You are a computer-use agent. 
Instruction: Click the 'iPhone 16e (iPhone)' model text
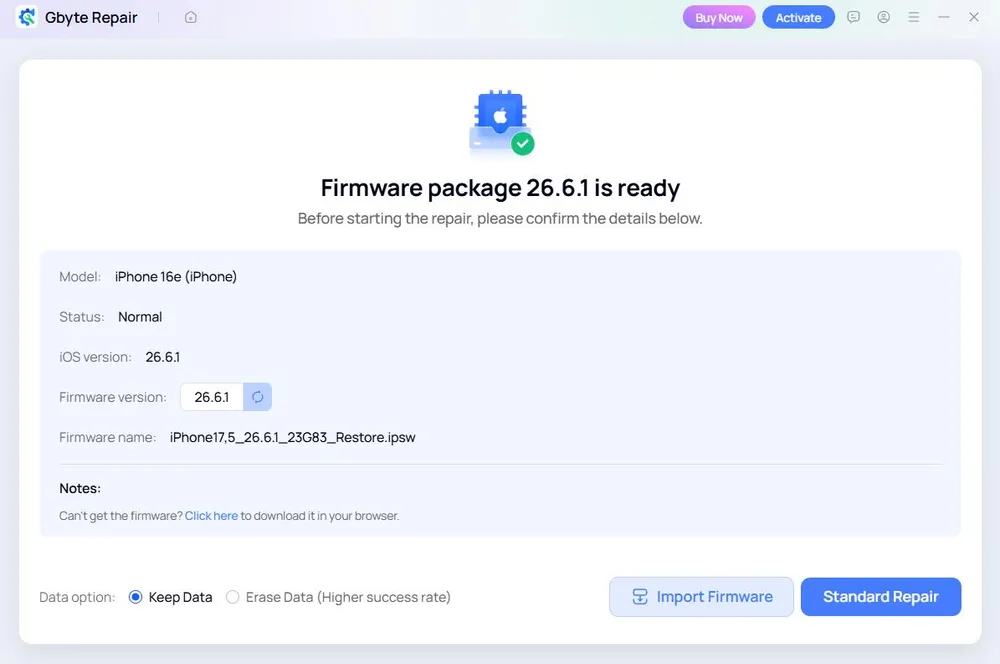(x=176, y=277)
